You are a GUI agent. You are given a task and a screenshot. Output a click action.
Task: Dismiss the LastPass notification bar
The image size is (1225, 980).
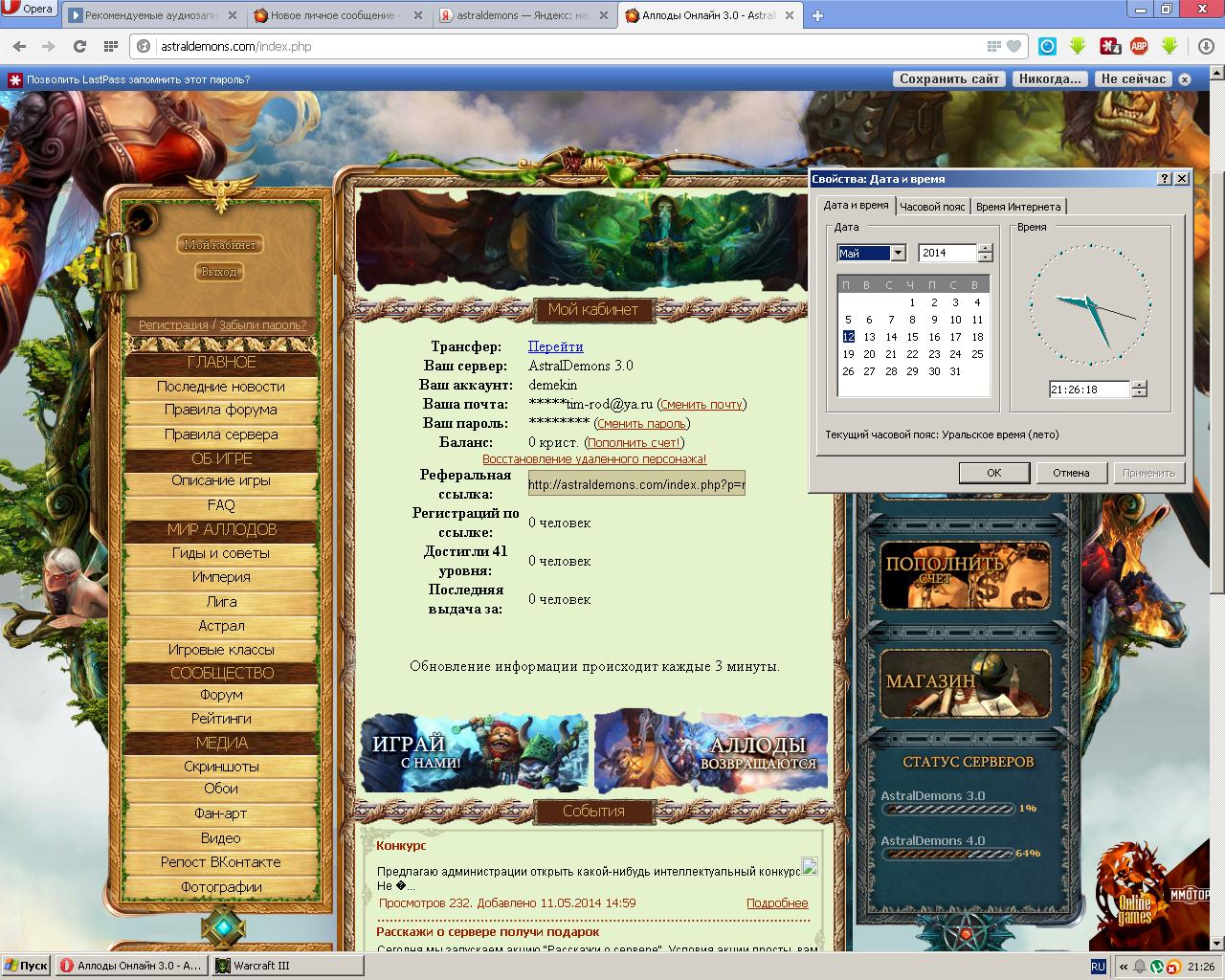pos(1185,79)
